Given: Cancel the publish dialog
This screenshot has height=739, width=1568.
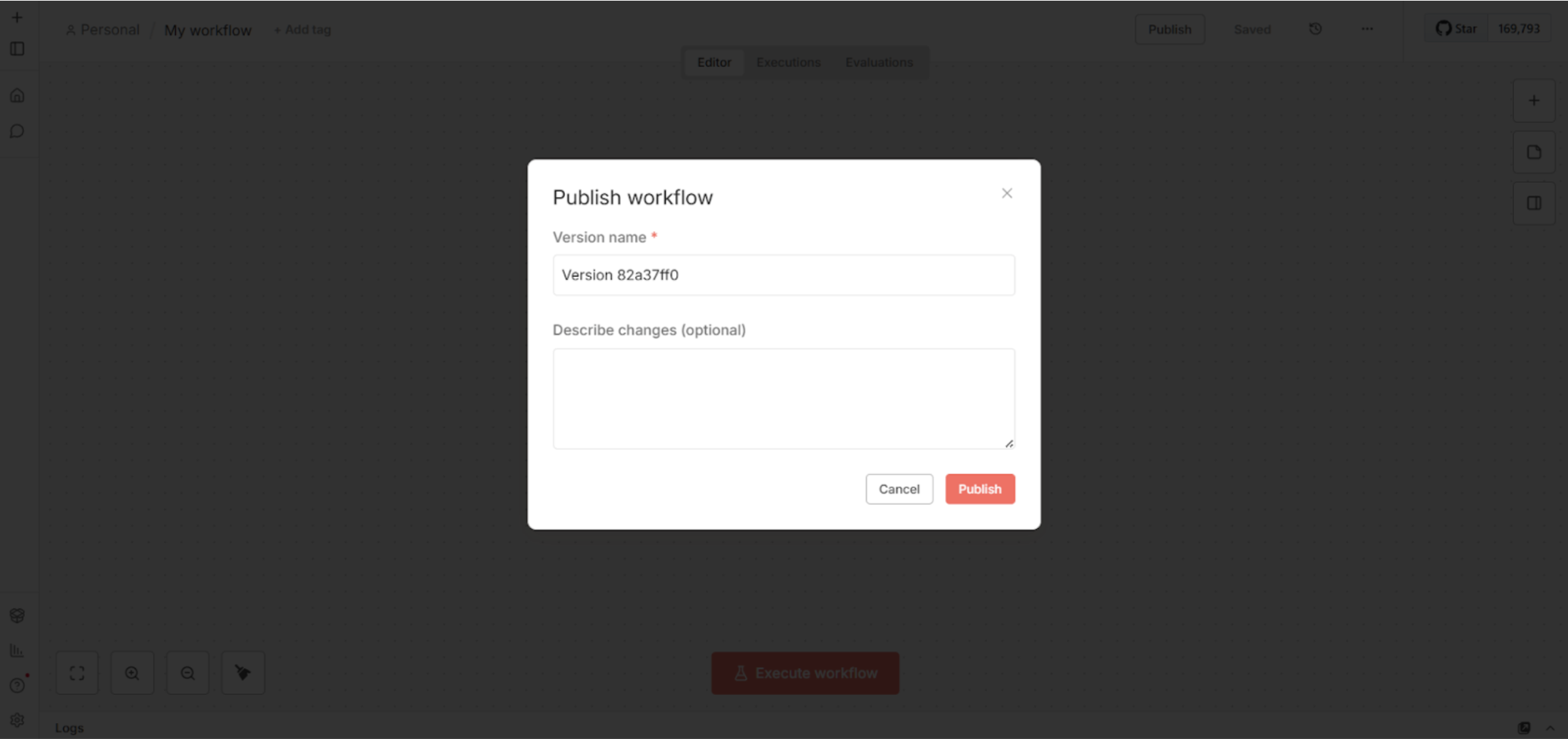Looking at the screenshot, I should (x=898, y=489).
